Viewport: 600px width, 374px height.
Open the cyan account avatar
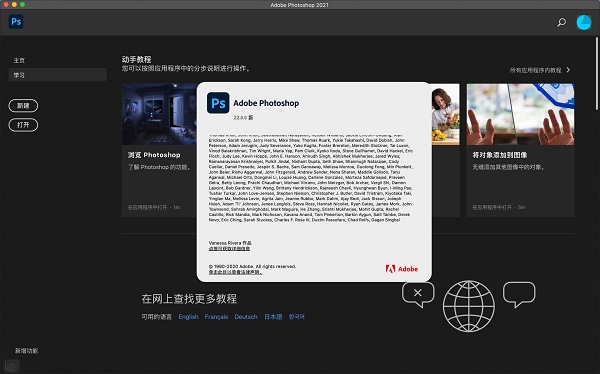pyautogui.click(x=584, y=22)
